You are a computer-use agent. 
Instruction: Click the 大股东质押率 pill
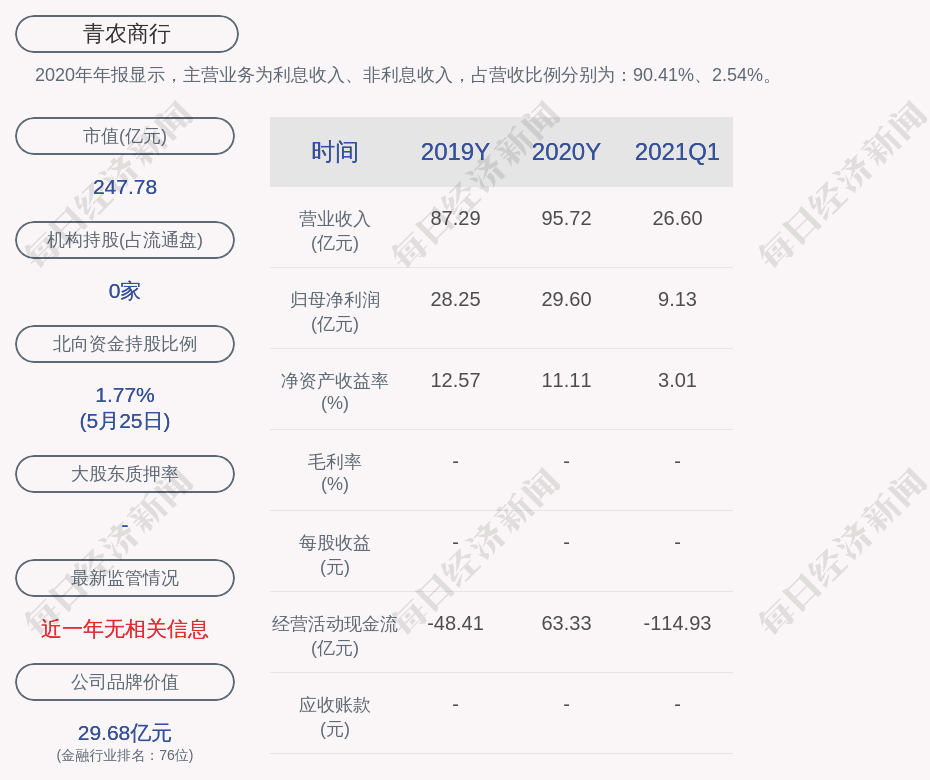(125, 473)
